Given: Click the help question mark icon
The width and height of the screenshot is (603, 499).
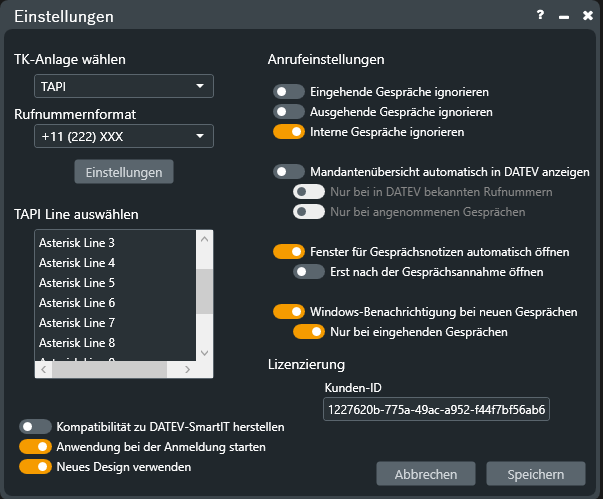Looking at the screenshot, I should click(540, 16).
